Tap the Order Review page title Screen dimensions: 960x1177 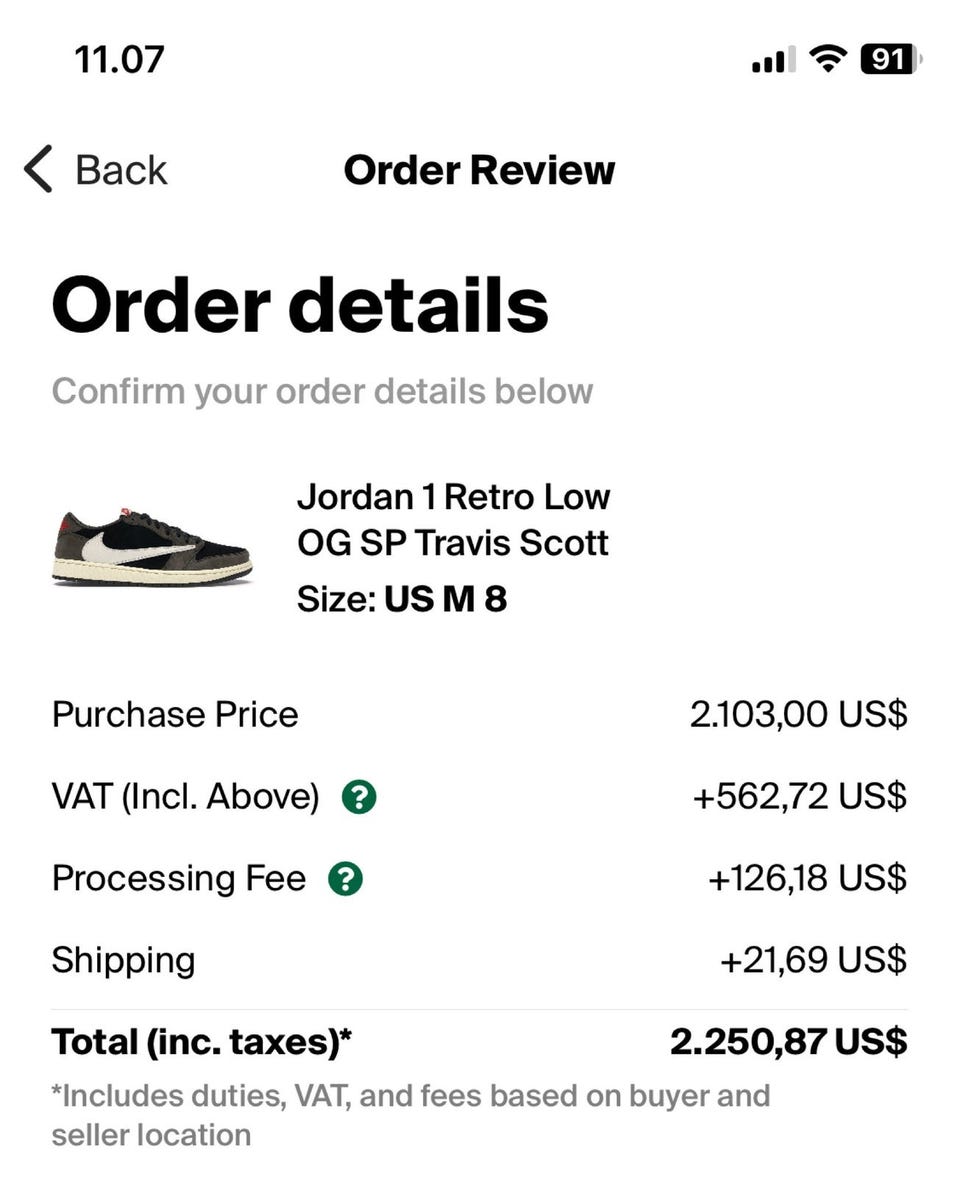point(479,169)
